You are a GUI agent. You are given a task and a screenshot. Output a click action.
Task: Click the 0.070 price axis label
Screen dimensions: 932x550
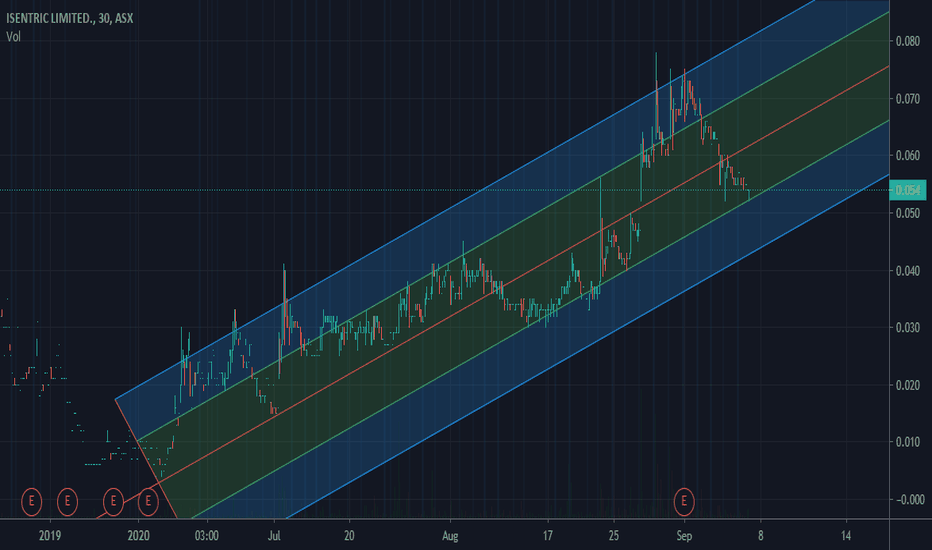tap(908, 99)
